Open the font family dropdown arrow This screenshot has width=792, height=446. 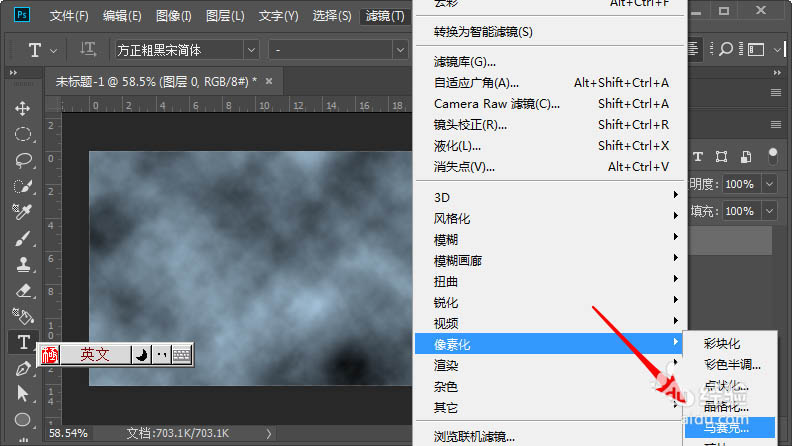[251, 50]
